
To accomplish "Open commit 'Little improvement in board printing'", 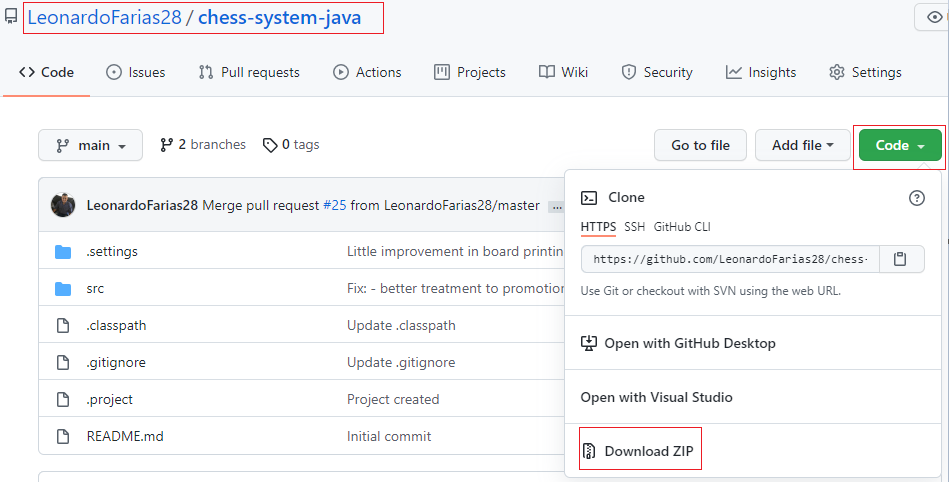I will click(455, 251).
